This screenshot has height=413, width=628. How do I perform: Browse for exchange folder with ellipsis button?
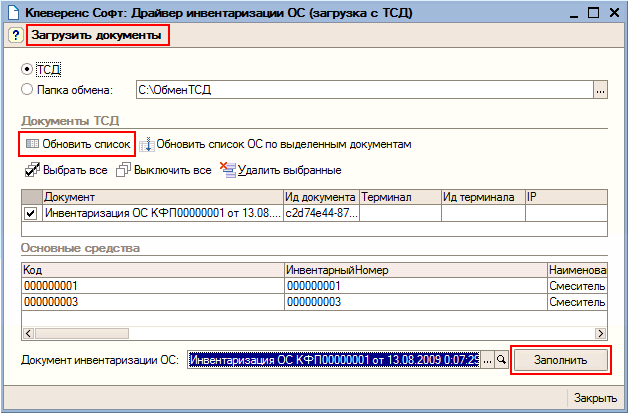coord(600,90)
